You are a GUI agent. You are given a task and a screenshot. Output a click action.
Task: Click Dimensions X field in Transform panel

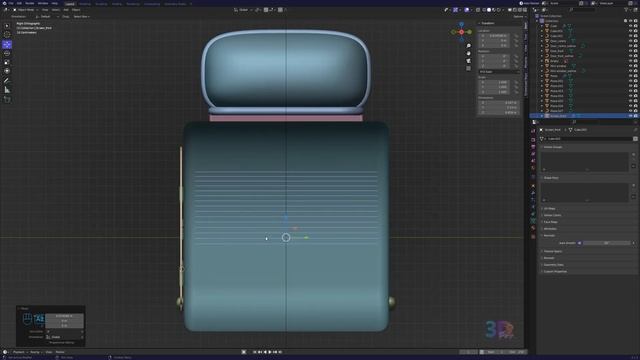[498, 102]
